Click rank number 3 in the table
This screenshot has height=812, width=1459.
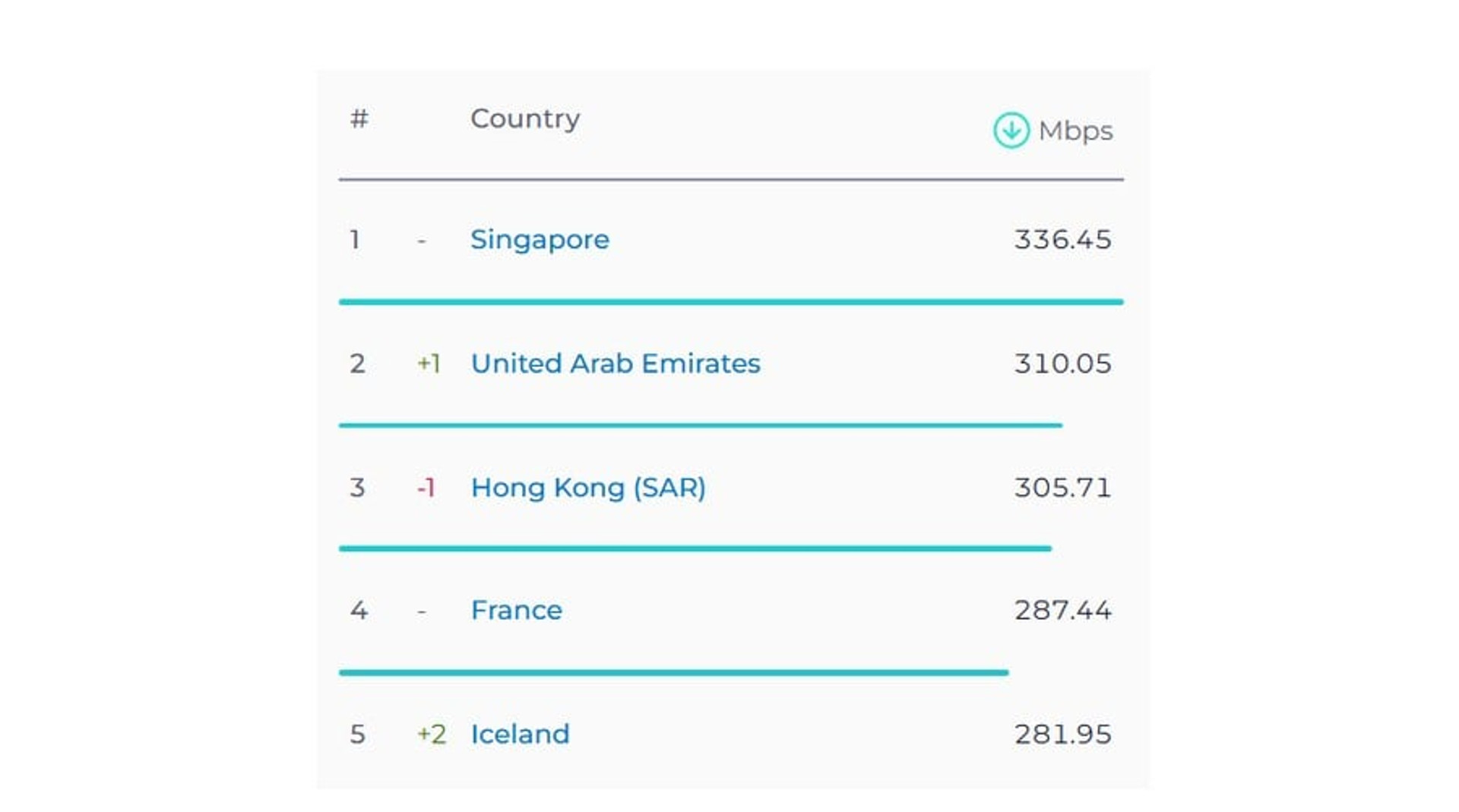[357, 488]
